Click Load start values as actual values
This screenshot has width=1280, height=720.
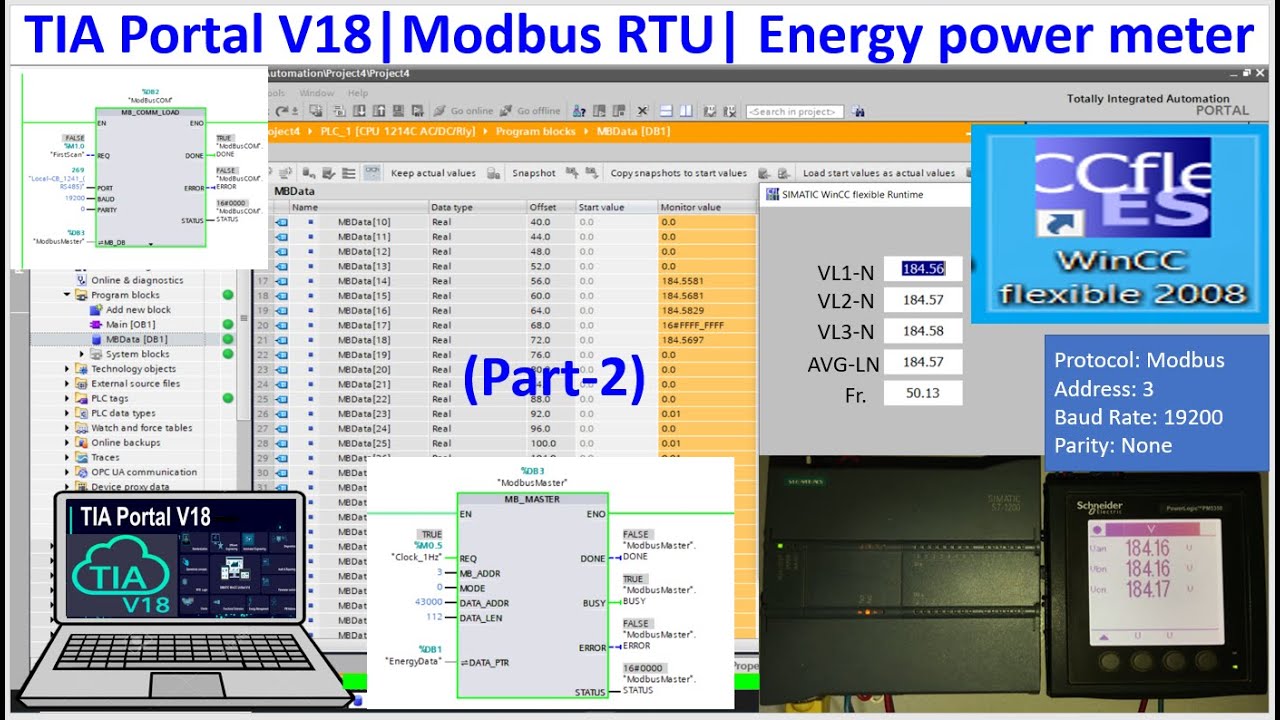click(879, 173)
